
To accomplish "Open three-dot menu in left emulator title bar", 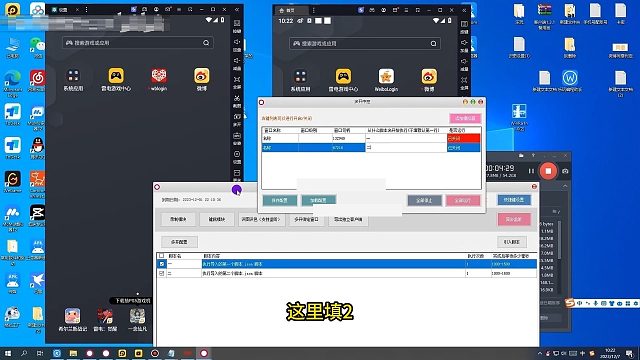I will (x=87, y=9).
